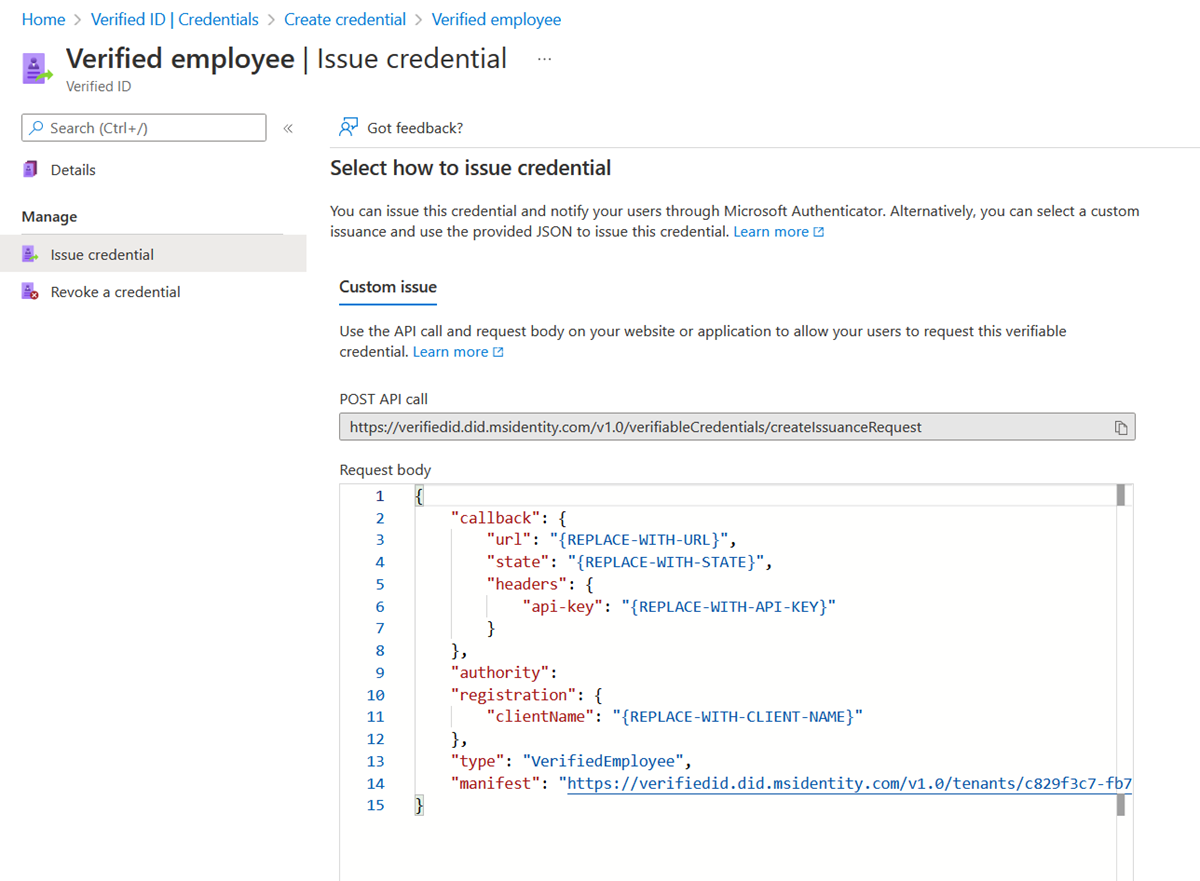Copy the POST API call URL
This screenshot has width=1200, height=881.
click(1121, 428)
